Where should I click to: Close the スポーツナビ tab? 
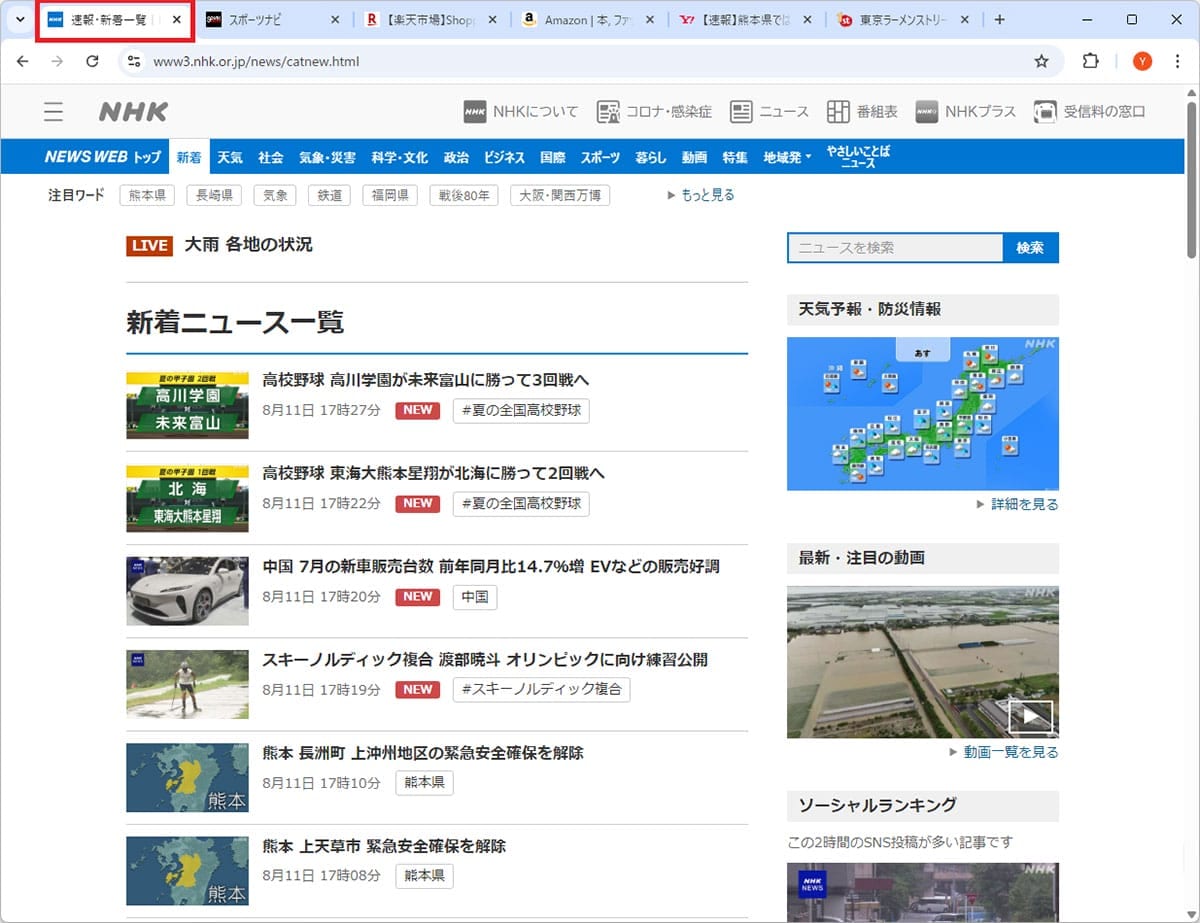click(334, 20)
